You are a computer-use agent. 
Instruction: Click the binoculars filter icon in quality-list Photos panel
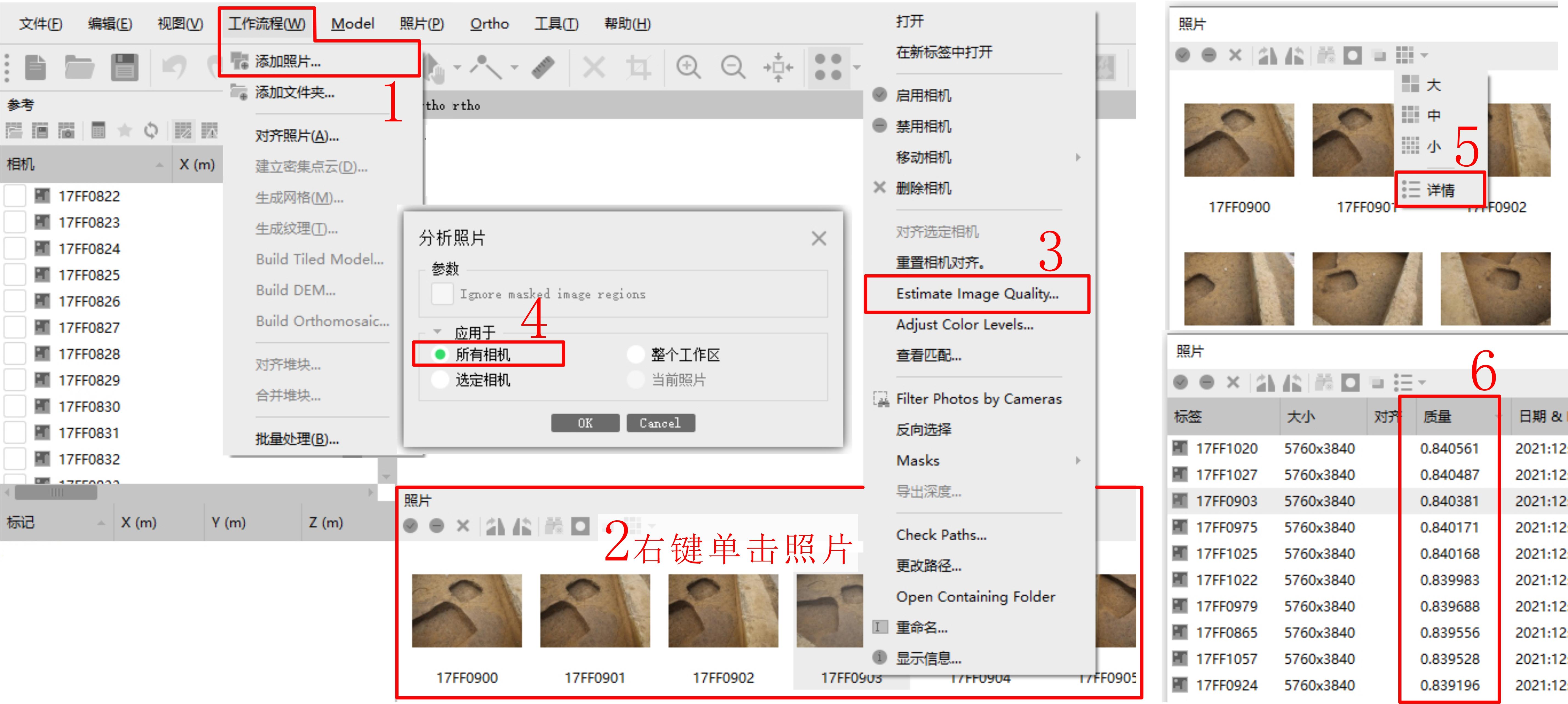tap(1324, 383)
